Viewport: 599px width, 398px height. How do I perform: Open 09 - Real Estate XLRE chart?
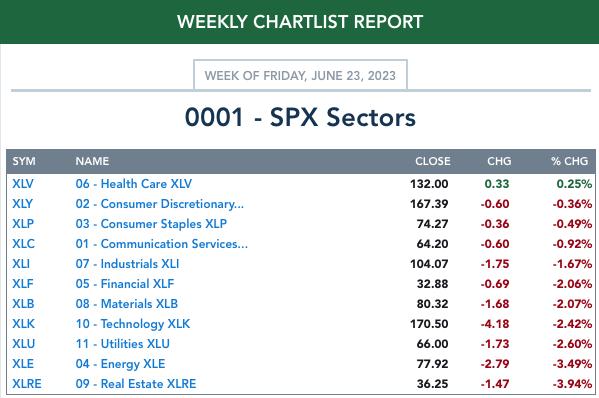[x=136, y=383]
